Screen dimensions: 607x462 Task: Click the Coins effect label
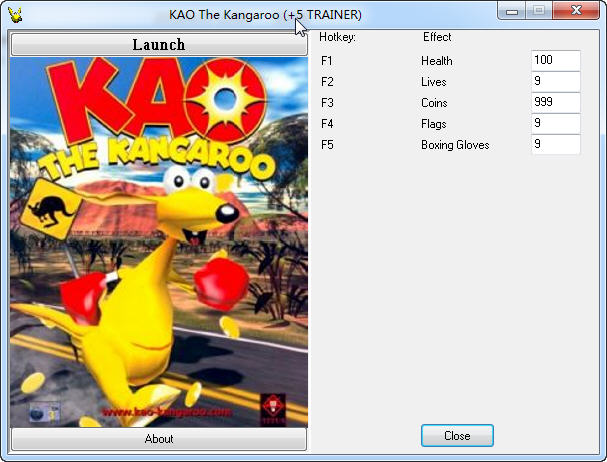point(434,103)
